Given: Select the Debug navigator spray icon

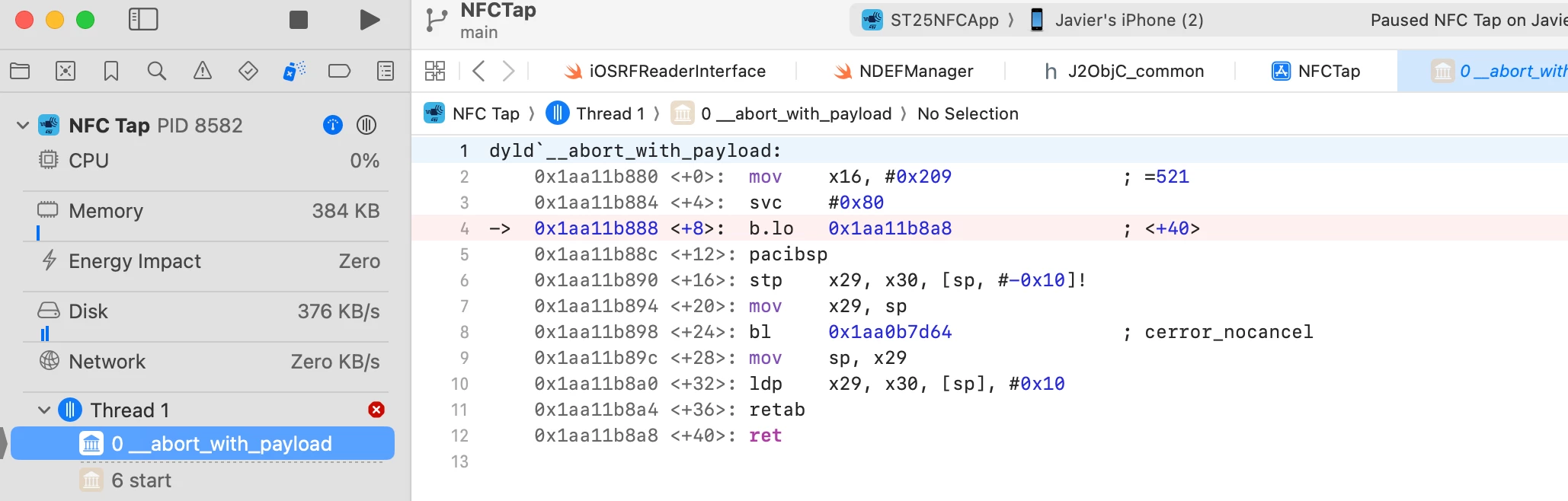Looking at the screenshot, I should point(294,72).
